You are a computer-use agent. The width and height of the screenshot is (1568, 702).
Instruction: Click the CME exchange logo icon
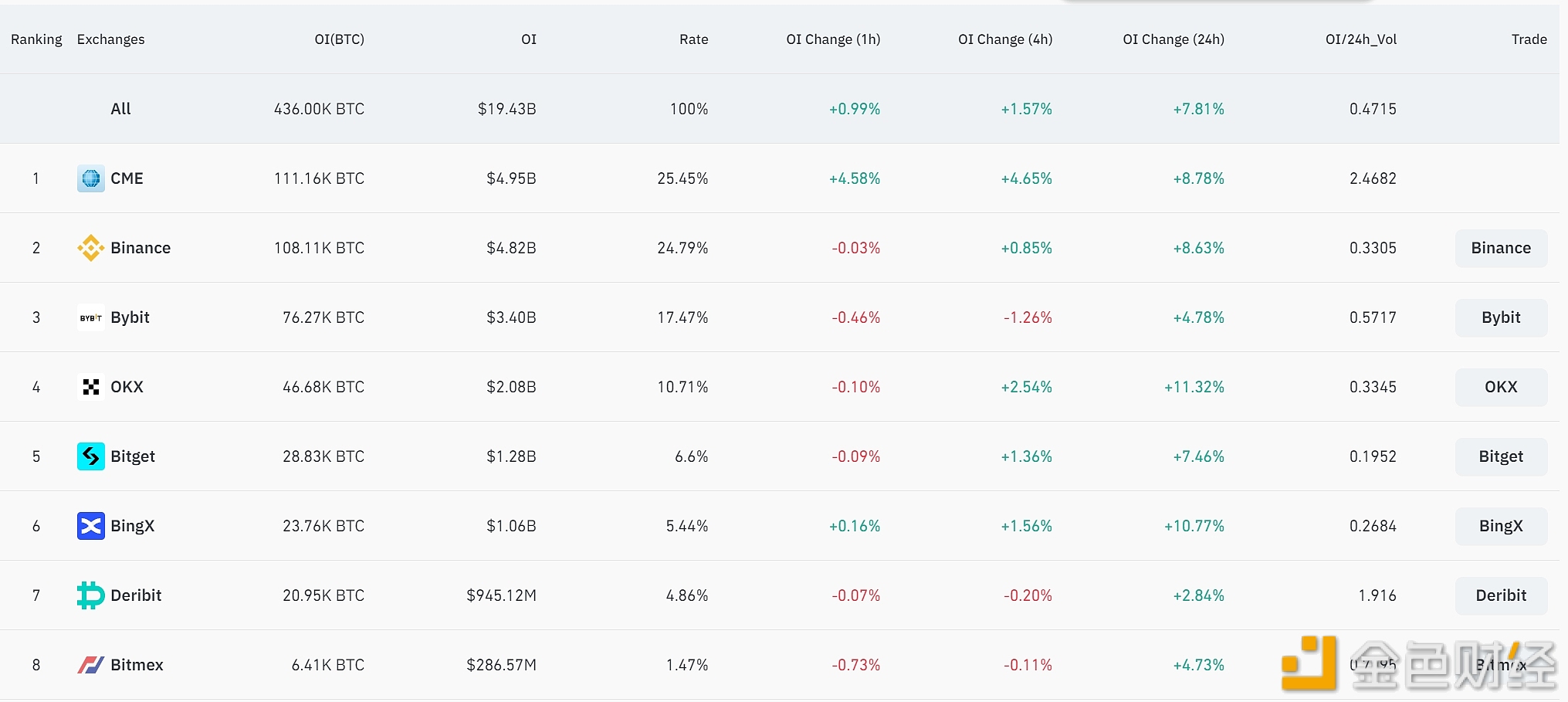[x=91, y=178]
